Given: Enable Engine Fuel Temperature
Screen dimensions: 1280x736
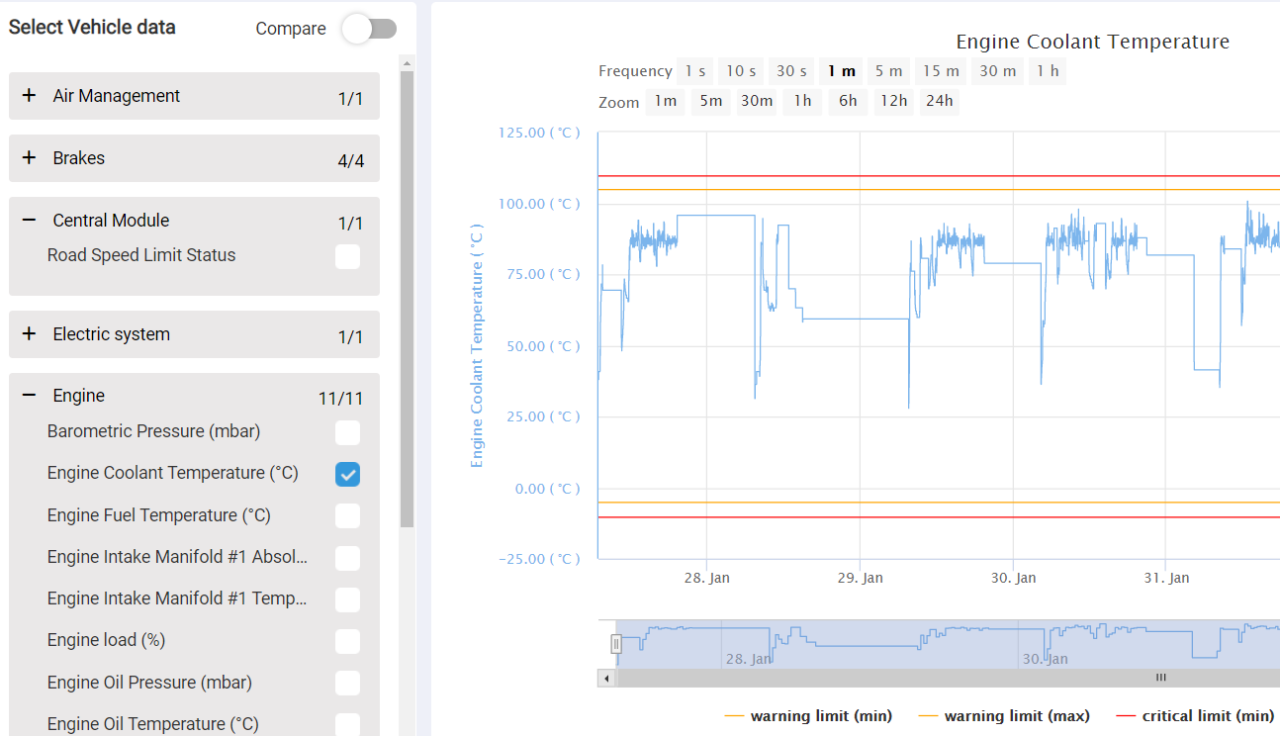Looking at the screenshot, I should tap(347, 515).
